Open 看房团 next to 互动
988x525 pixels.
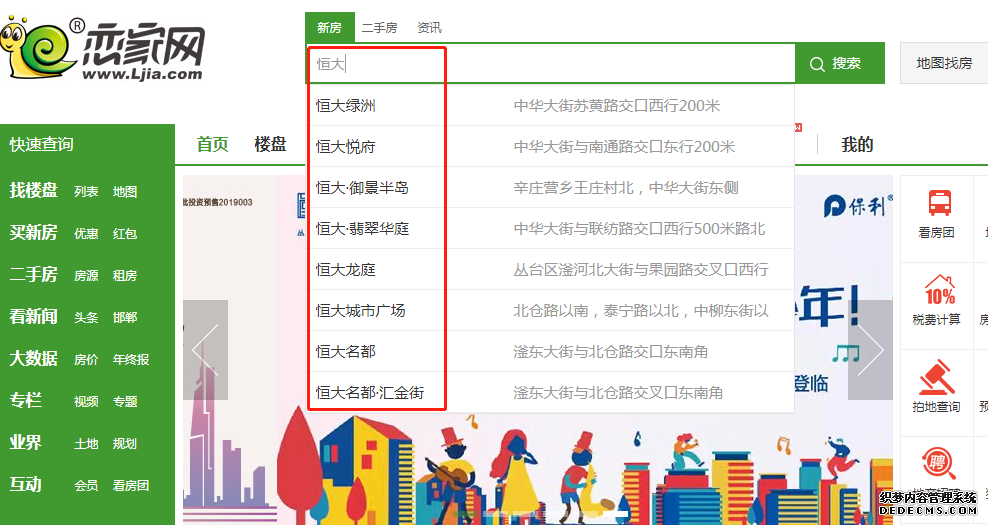point(131,485)
